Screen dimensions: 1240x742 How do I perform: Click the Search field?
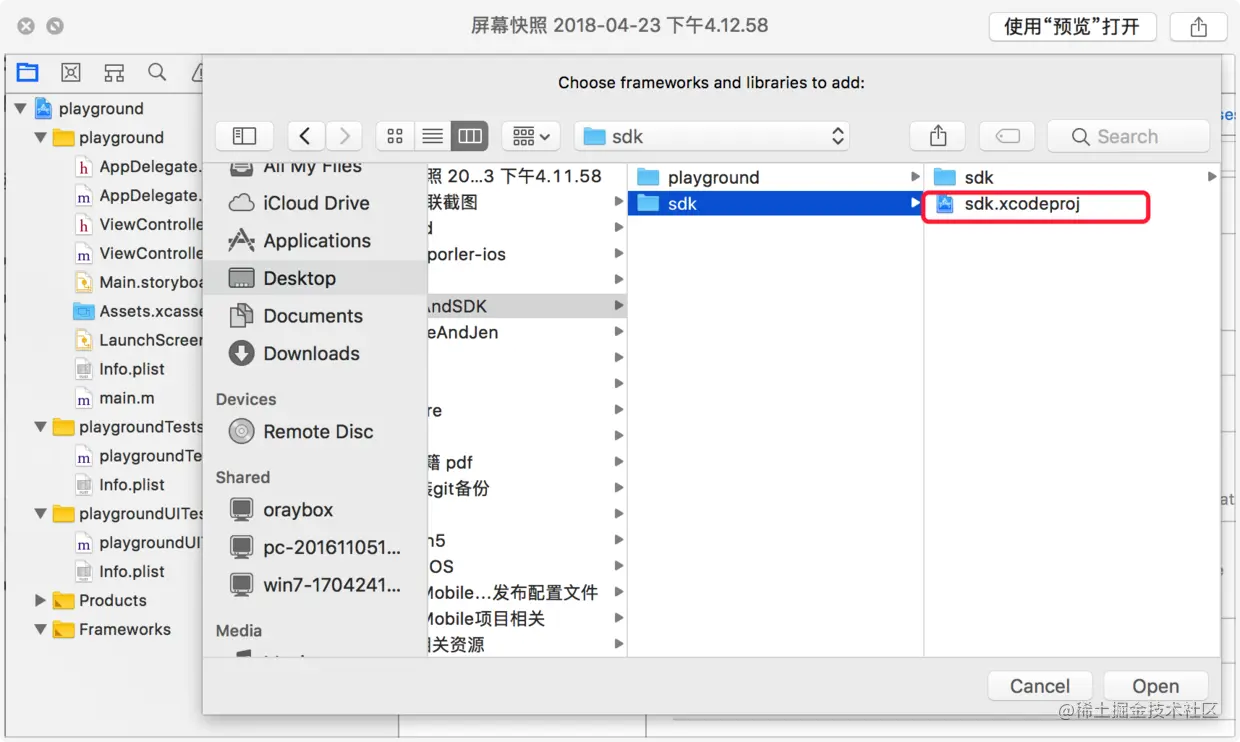click(x=1128, y=136)
